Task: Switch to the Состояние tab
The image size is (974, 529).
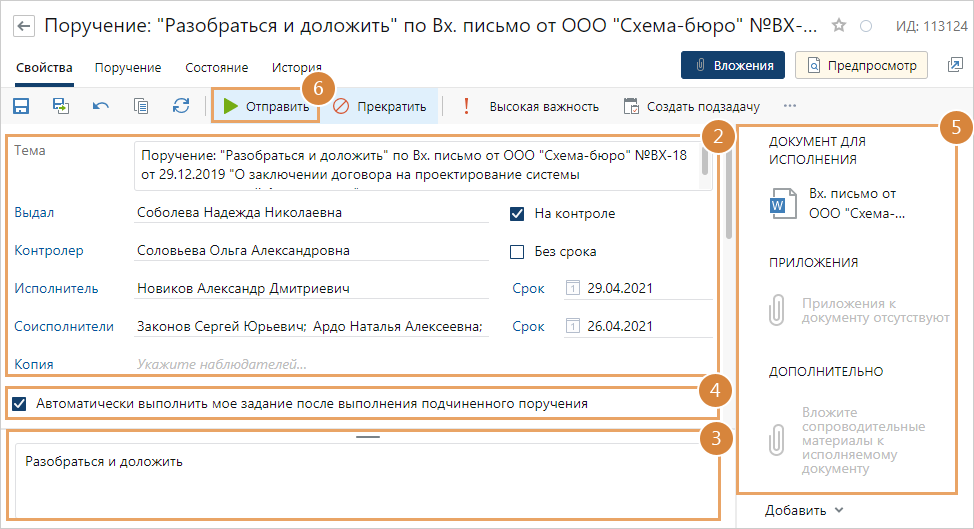Action: tap(216, 68)
